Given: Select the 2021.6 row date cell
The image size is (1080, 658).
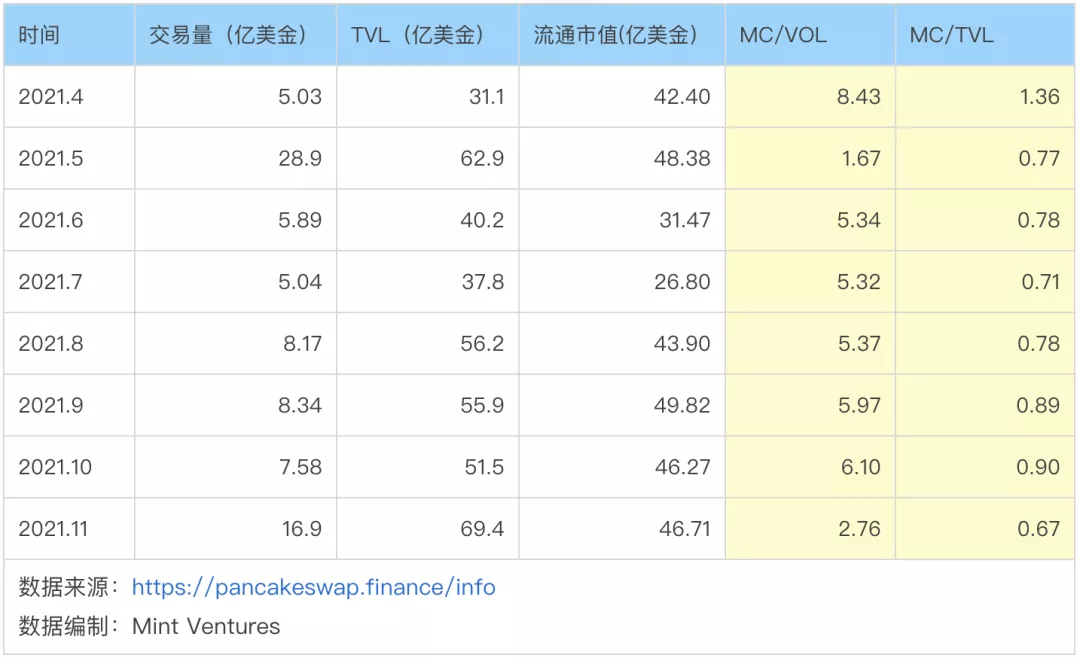Looking at the screenshot, I should 70,220.
